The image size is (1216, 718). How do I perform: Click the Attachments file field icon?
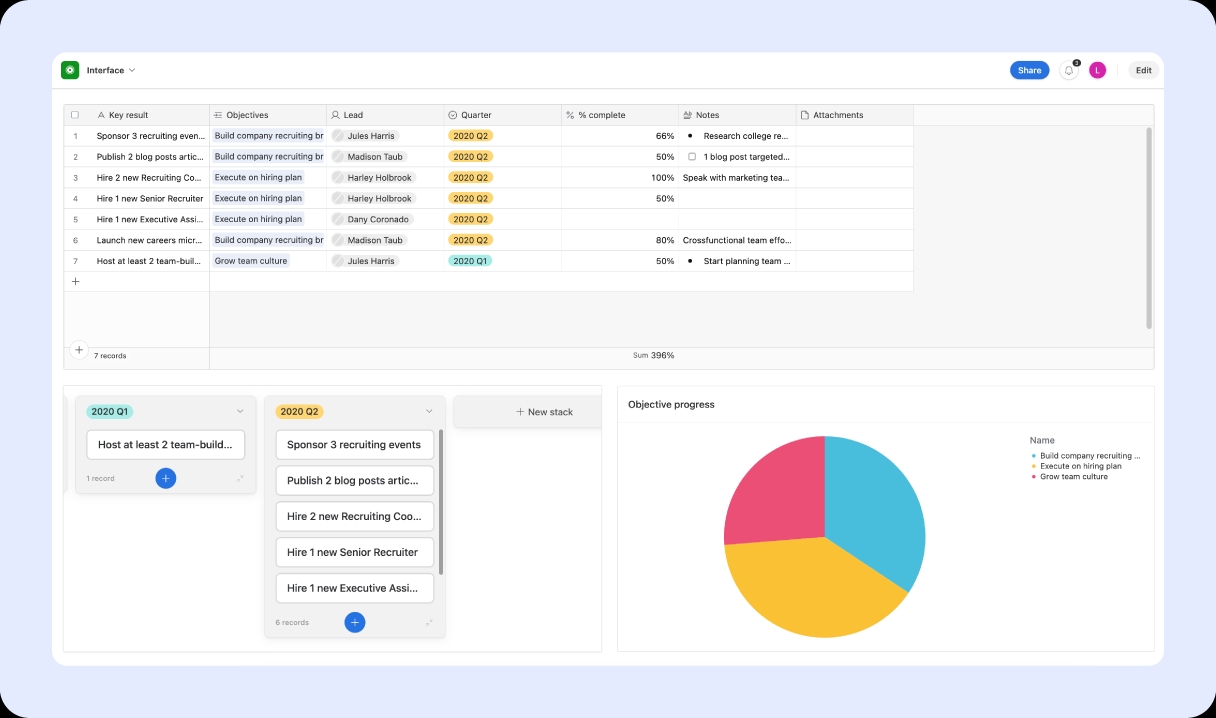click(x=805, y=115)
